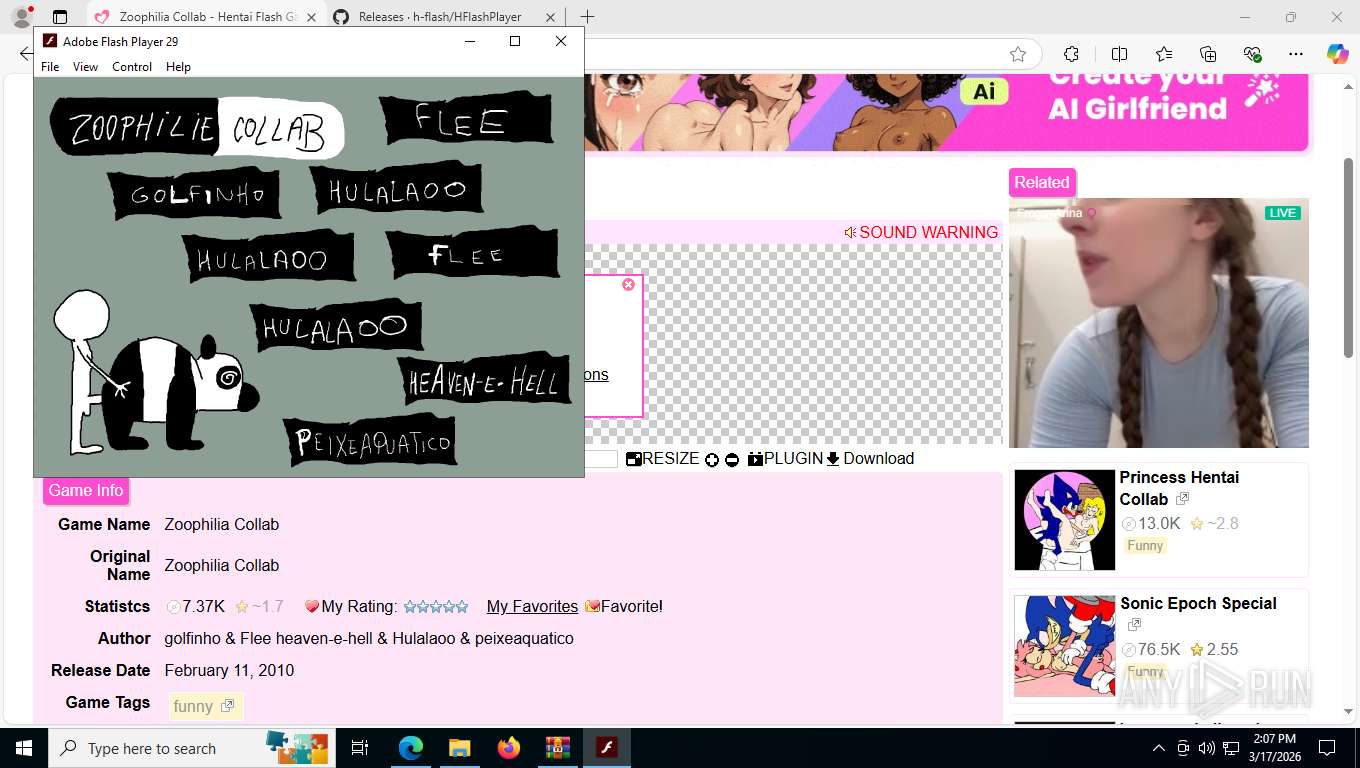Open the Collections icon
The image size is (1360, 768).
[x=1208, y=54]
